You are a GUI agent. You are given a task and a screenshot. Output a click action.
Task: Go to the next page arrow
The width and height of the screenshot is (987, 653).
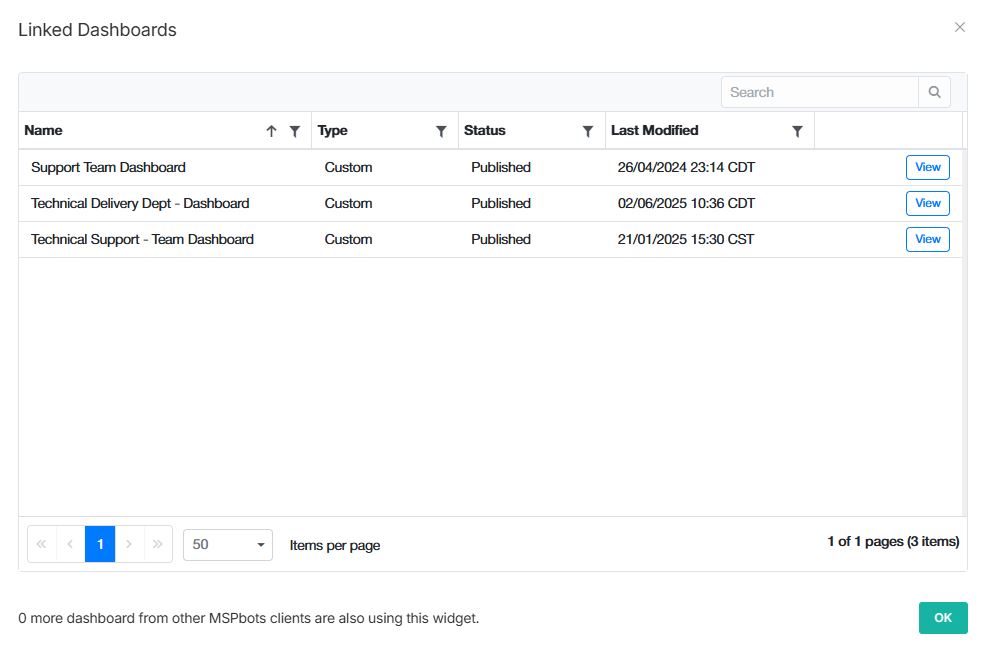129,544
